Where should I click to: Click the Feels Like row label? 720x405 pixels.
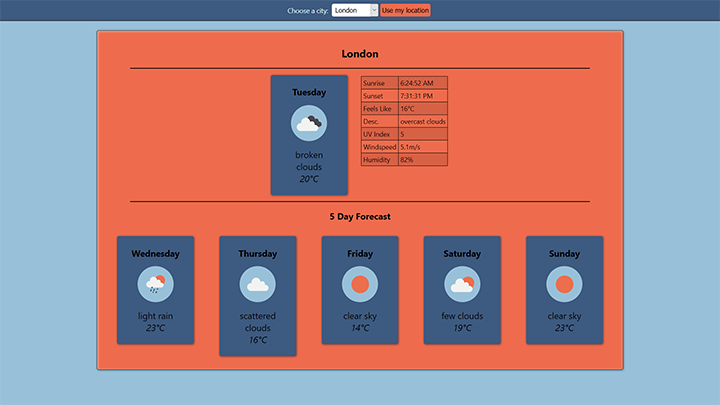[379, 109]
